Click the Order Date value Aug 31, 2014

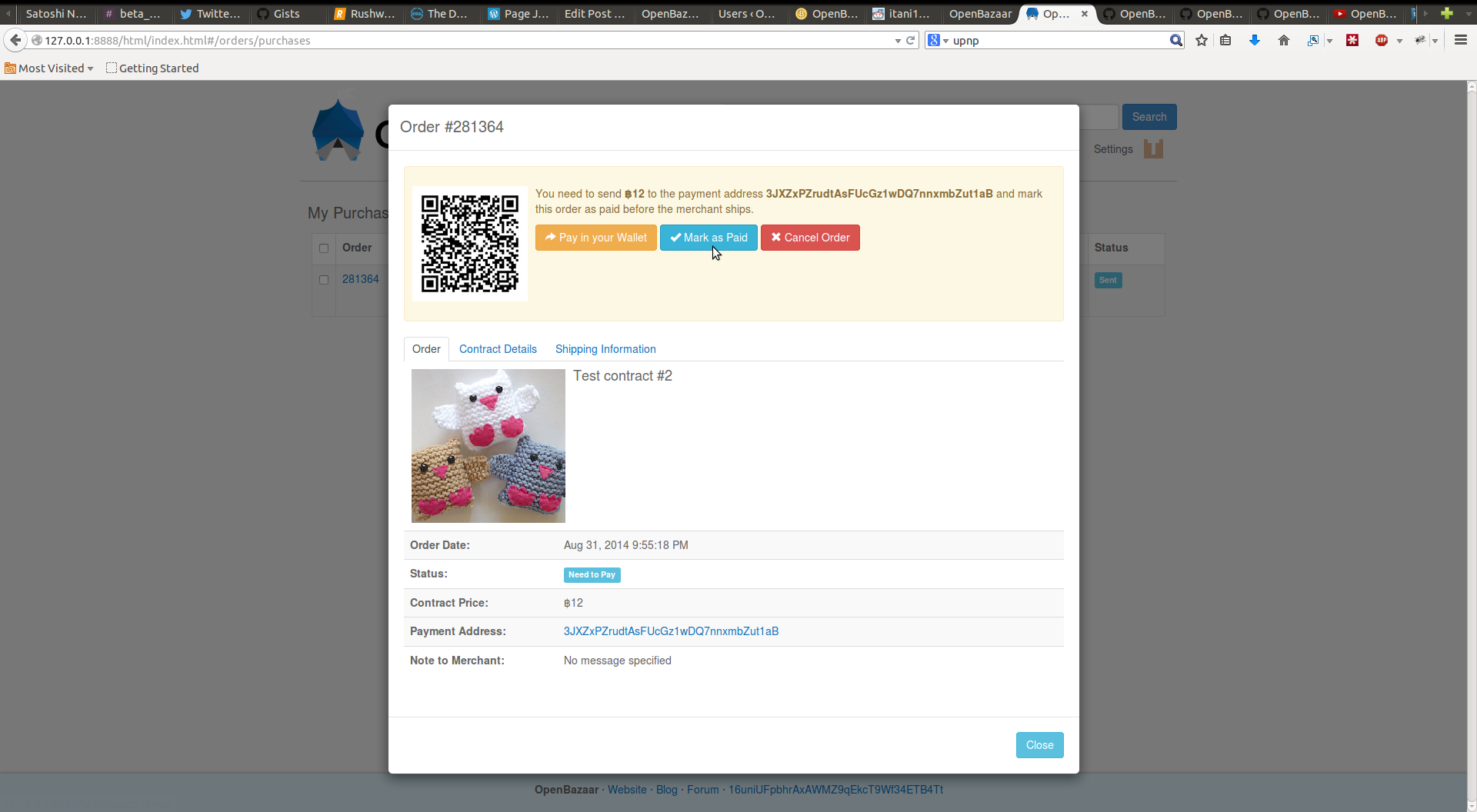pos(626,545)
